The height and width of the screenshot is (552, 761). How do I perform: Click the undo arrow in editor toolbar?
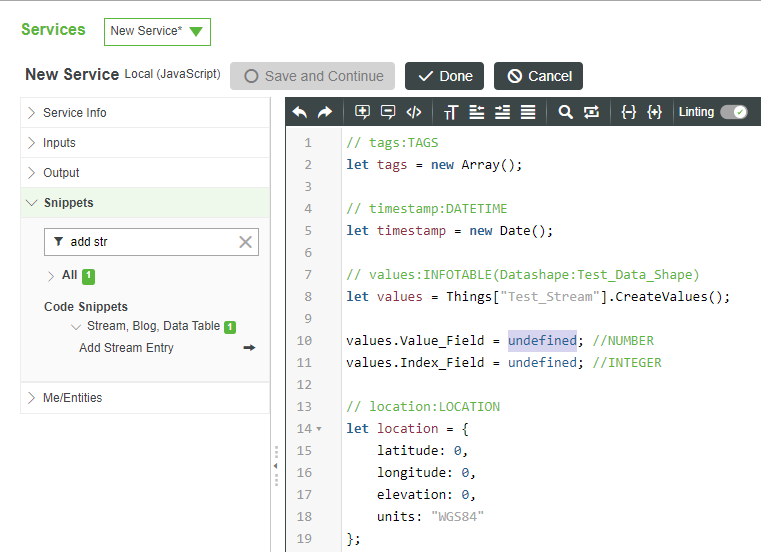[300, 112]
